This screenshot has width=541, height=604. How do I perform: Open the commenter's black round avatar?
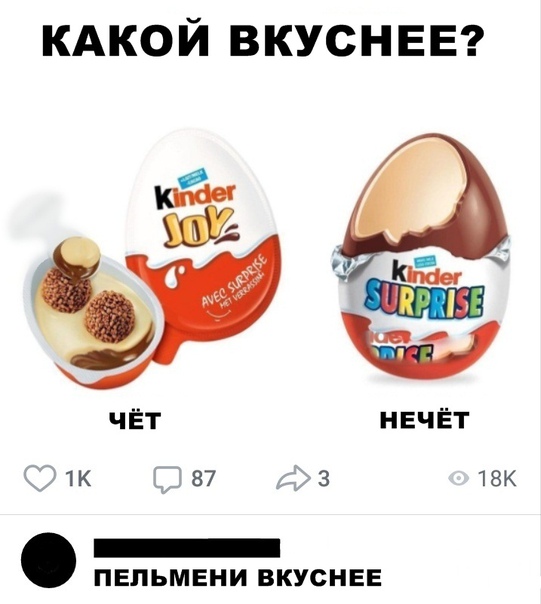pos(48,560)
